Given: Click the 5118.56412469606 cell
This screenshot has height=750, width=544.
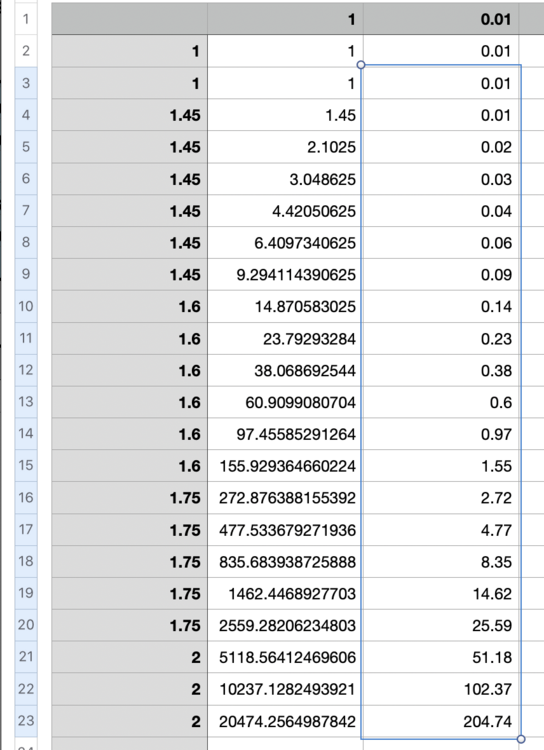Looking at the screenshot, I should point(285,657).
